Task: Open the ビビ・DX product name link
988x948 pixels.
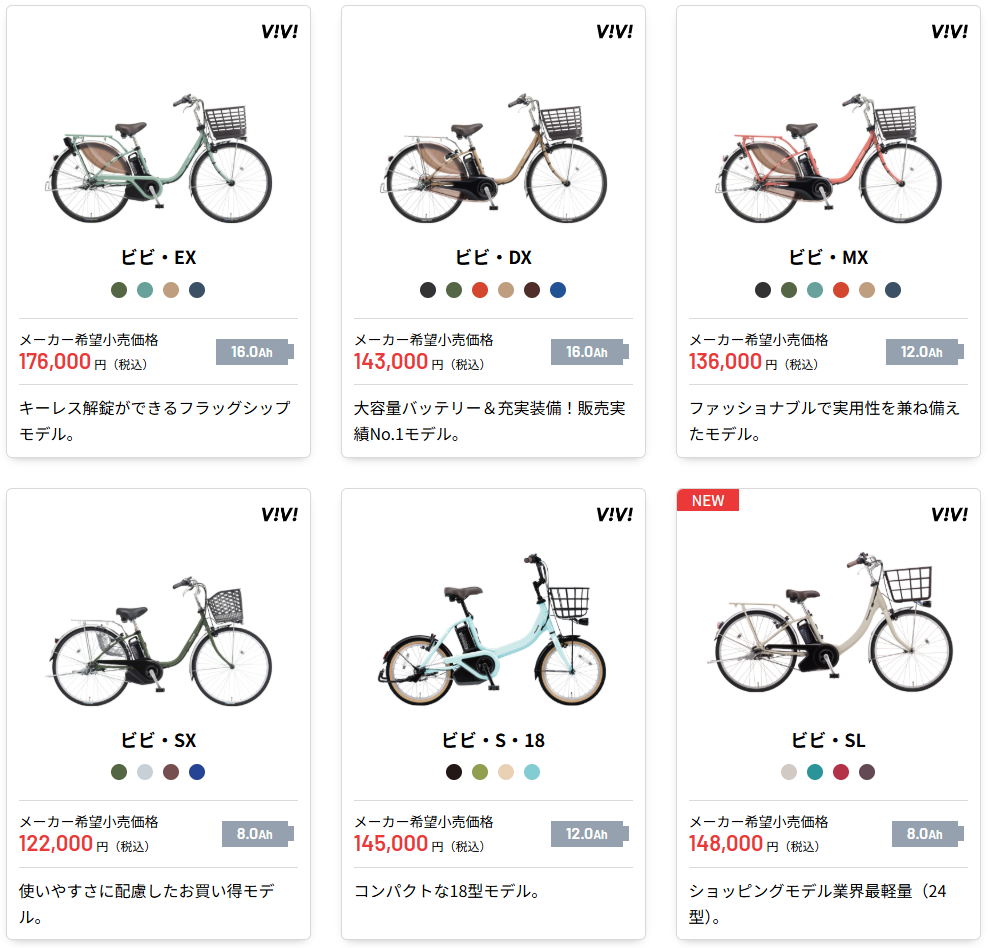Action: pyautogui.click(x=493, y=258)
